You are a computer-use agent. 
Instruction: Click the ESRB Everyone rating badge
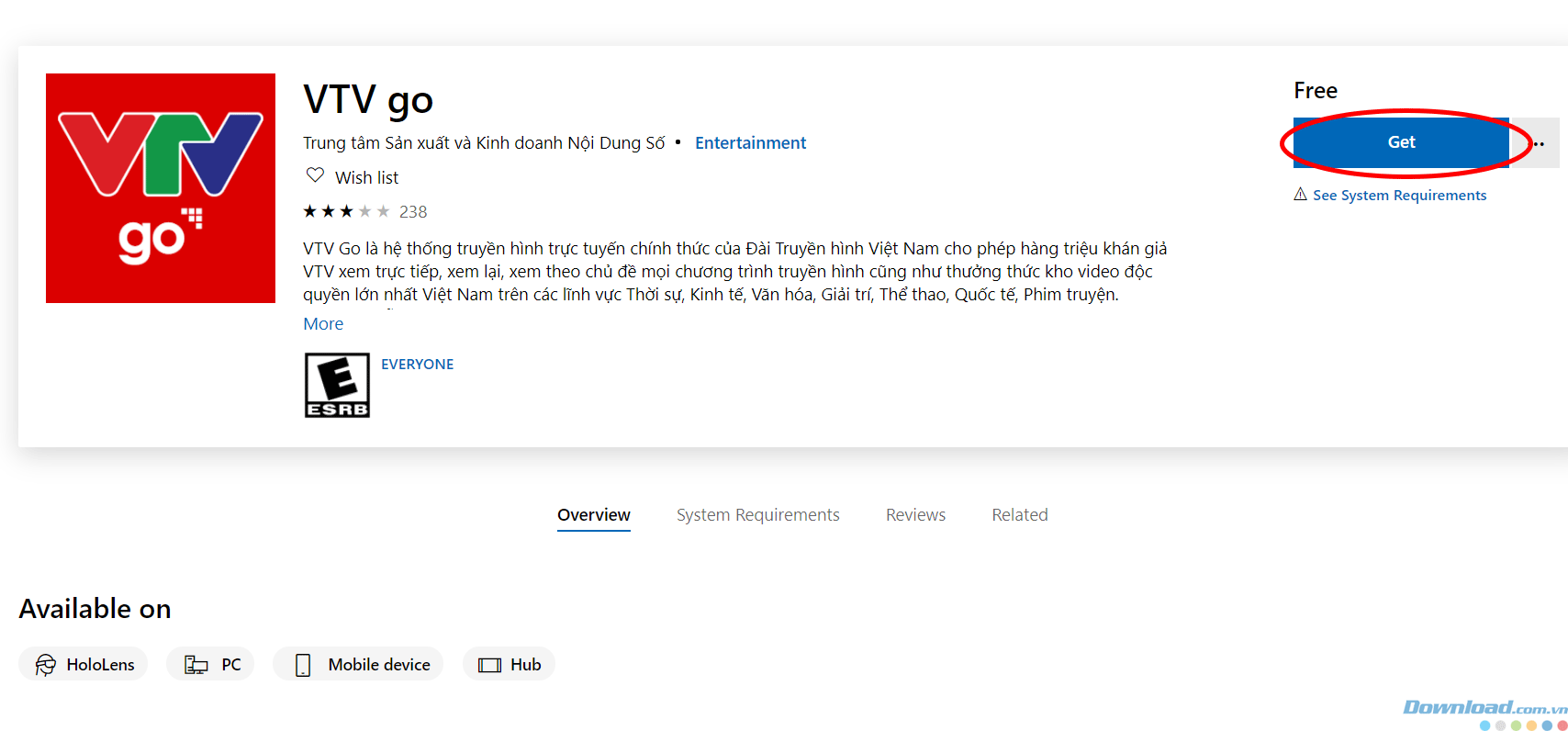tap(337, 386)
